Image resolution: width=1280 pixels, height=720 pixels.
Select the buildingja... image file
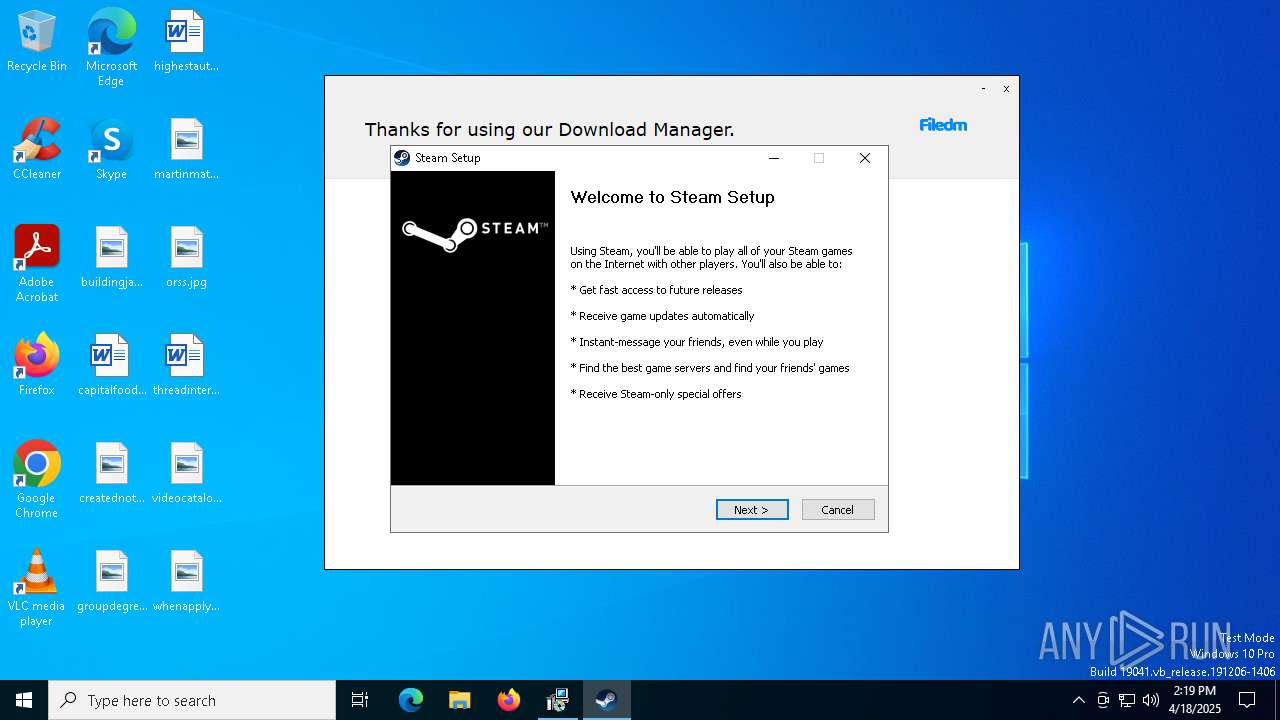coord(111,258)
